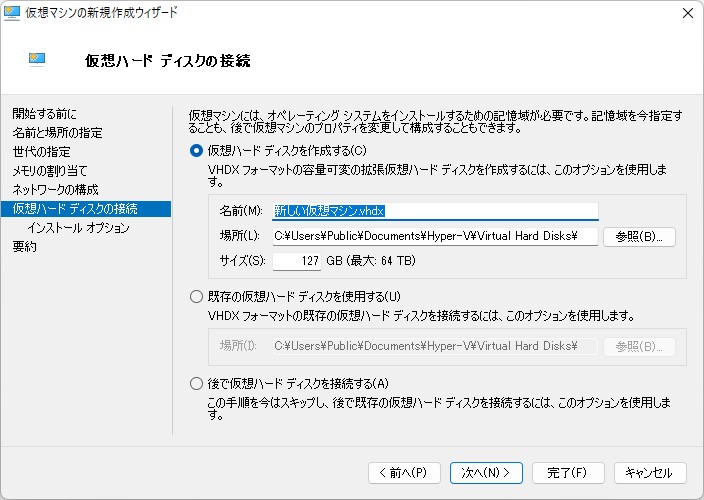Image resolution: width=704 pixels, height=500 pixels.
Task: Click the 場所(L) path field
Action: tap(436, 236)
